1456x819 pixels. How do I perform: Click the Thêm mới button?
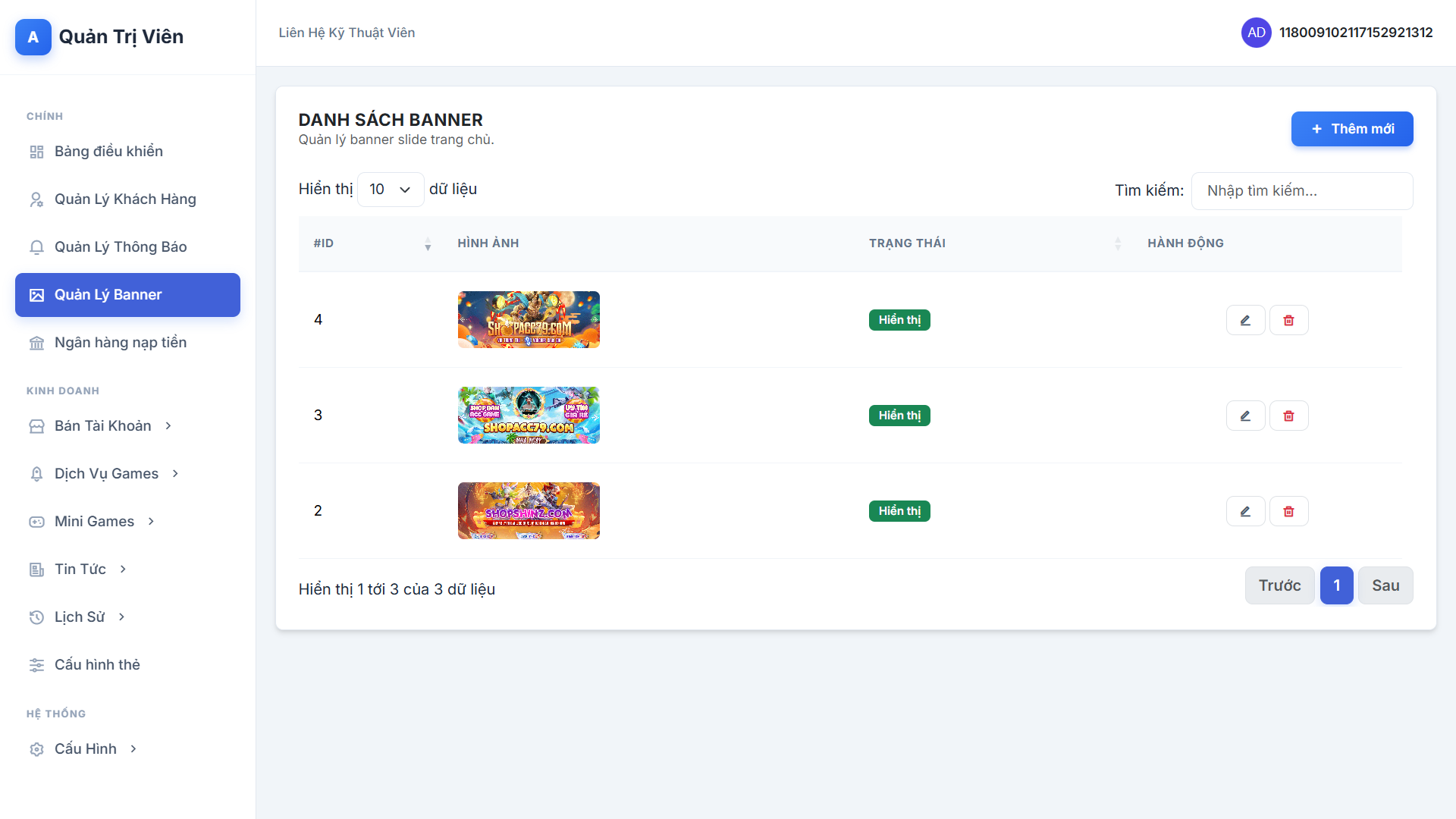tap(1351, 129)
